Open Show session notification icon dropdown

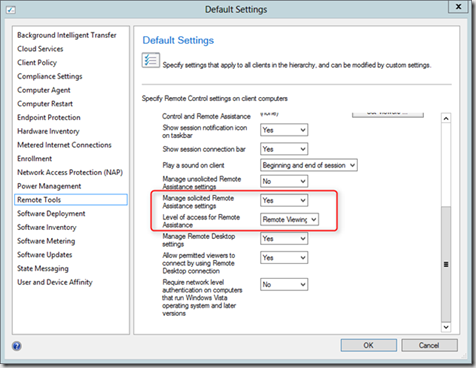pos(284,130)
